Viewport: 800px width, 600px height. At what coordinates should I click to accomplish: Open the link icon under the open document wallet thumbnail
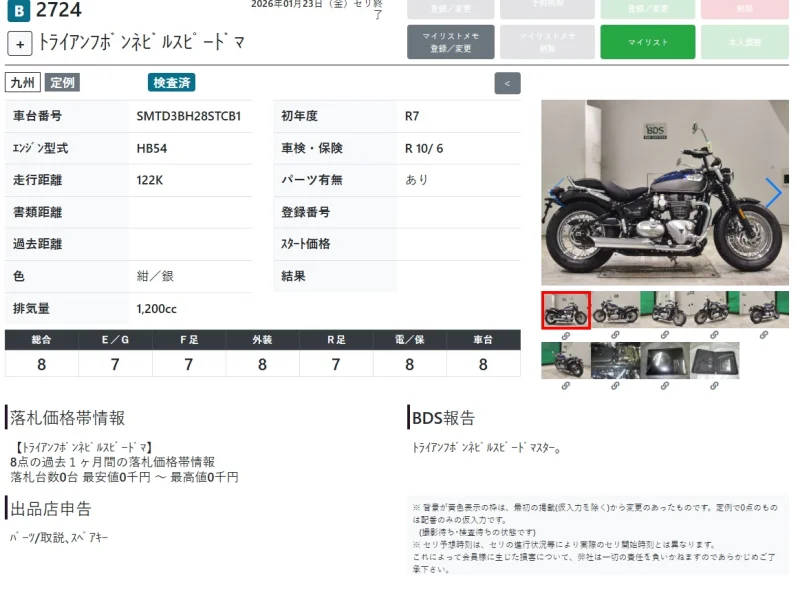click(714, 386)
